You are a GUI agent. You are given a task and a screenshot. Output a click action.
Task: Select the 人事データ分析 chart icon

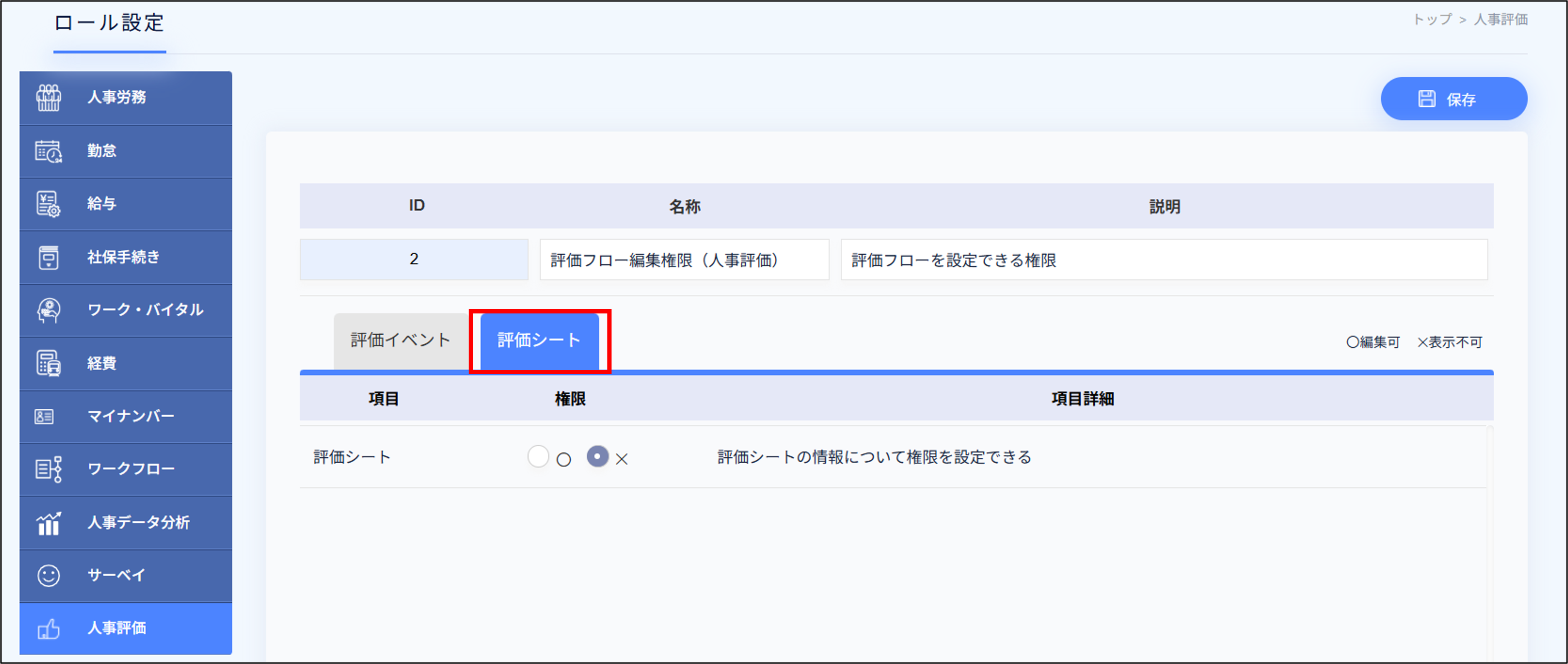pos(49,522)
